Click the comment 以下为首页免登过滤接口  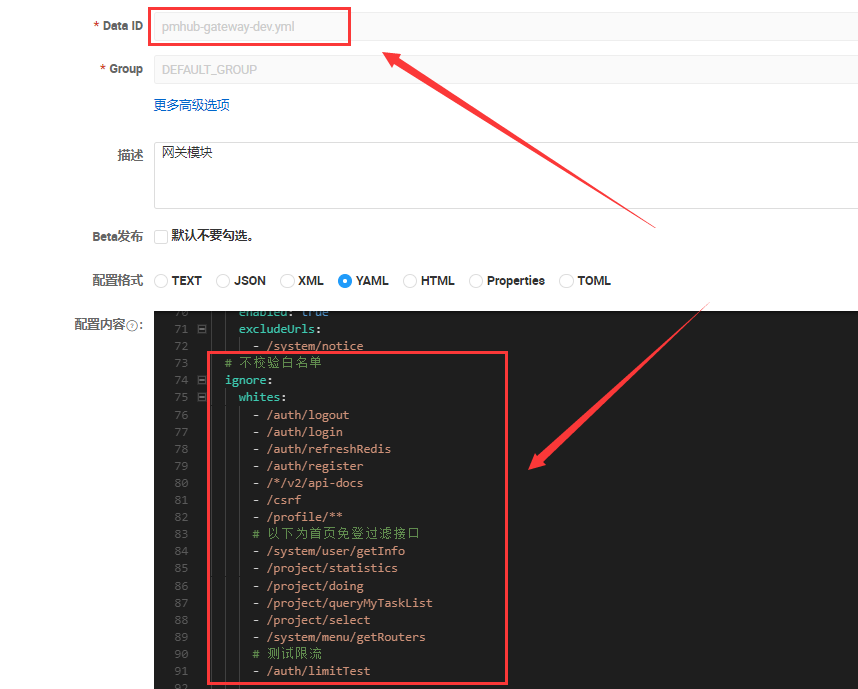336,534
